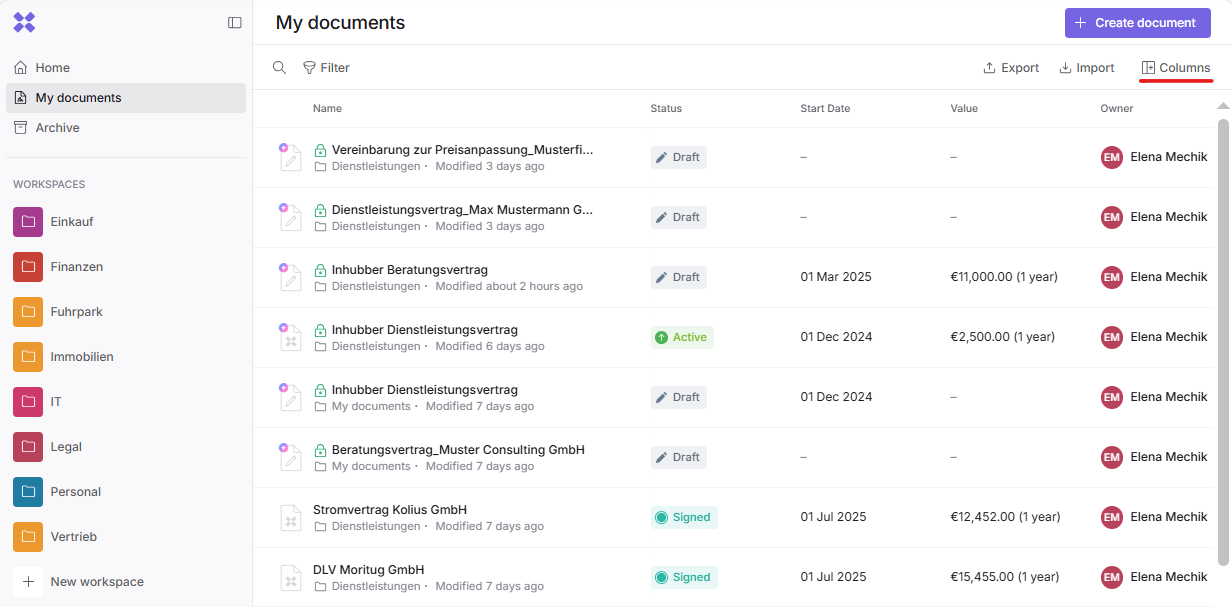Click the app logo in top-left

[x=24, y=23]
